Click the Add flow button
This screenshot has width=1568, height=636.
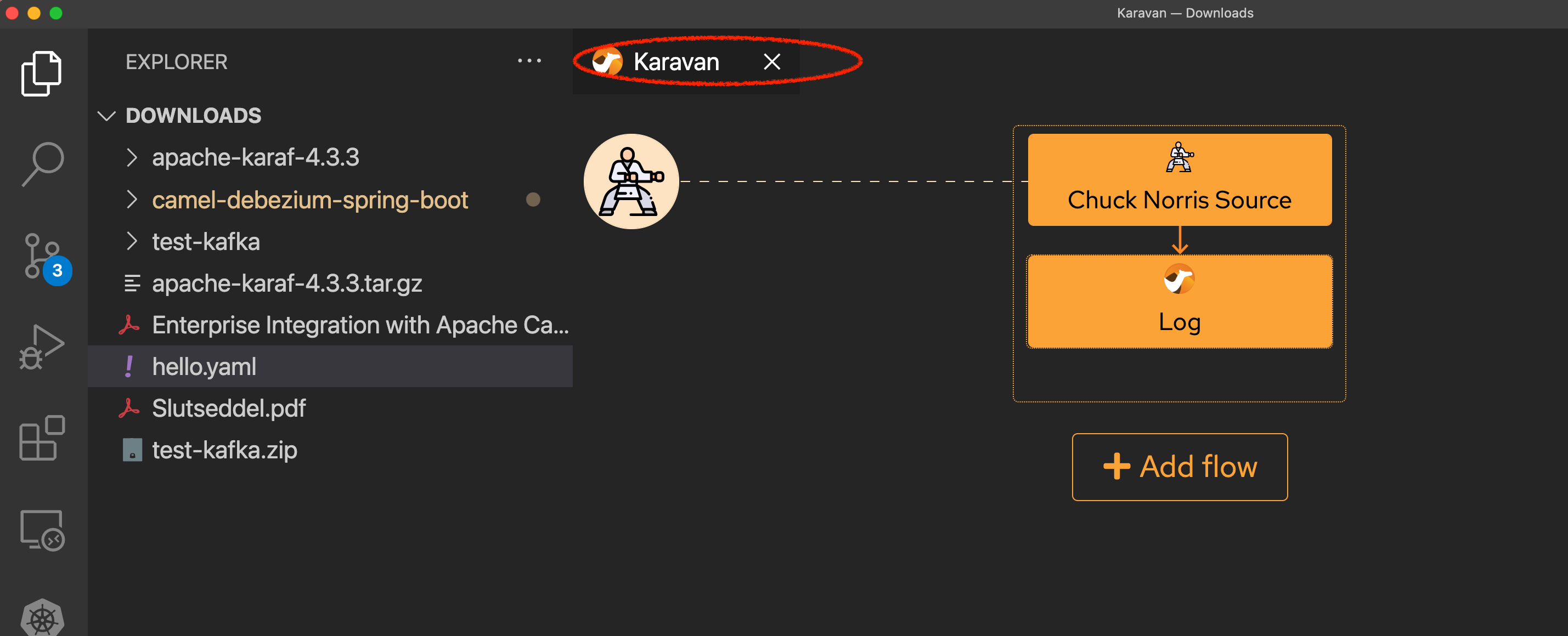[1178, 467]
